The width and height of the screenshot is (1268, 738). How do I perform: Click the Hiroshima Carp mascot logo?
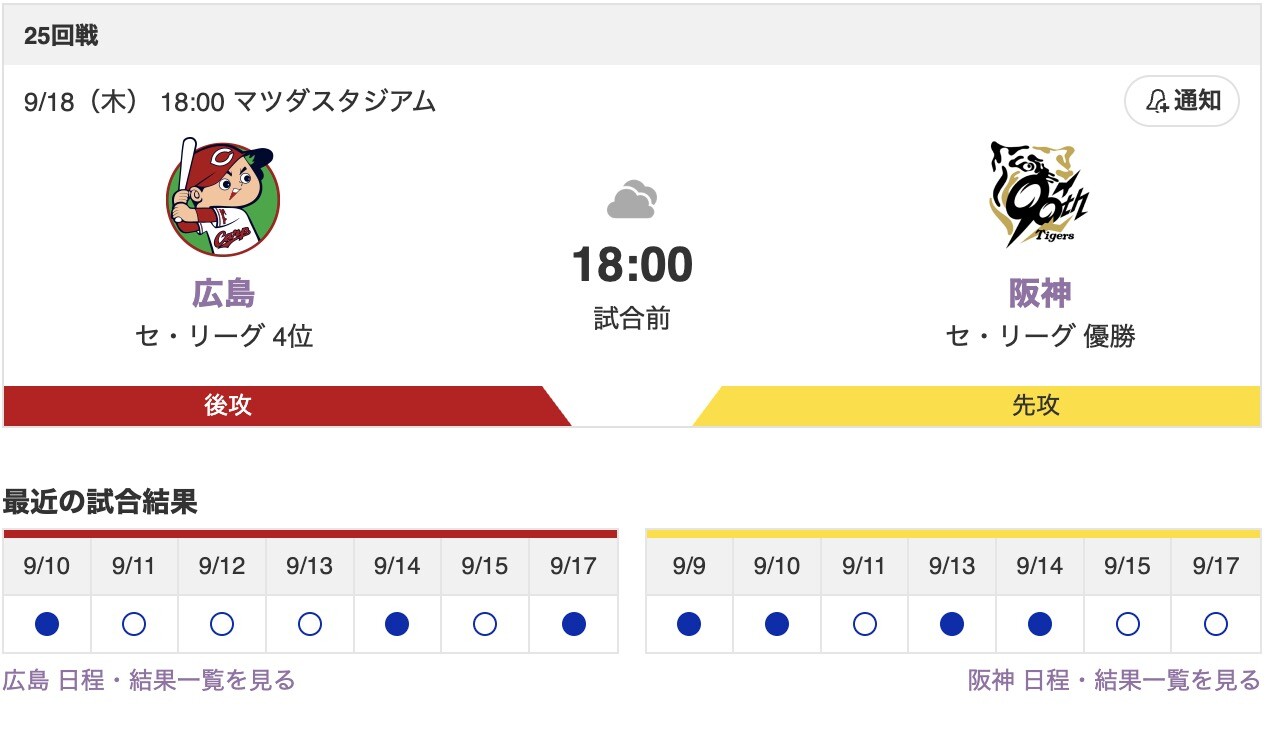pos(222,198)
